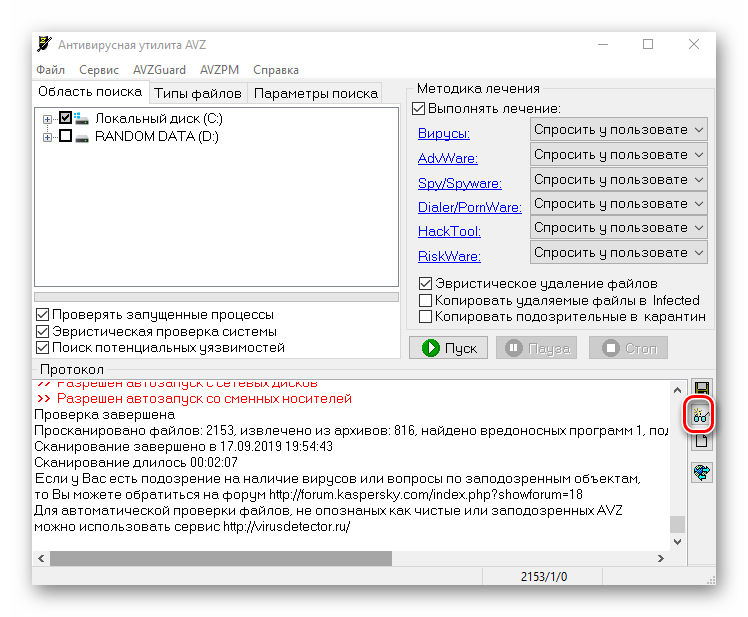This screenshot has height=617, width=748.
Task: Click the blank page clear protocol icon
Action: coord(701,441)
